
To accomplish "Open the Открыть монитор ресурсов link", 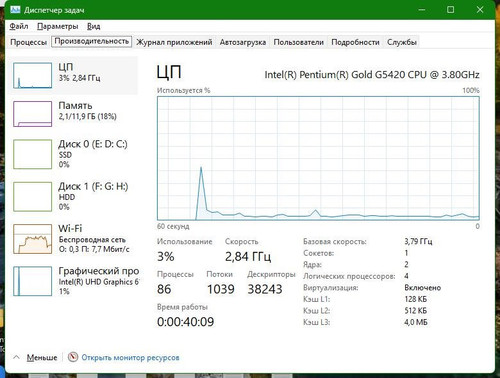I will pyautogui.click(x=130, y=358).
